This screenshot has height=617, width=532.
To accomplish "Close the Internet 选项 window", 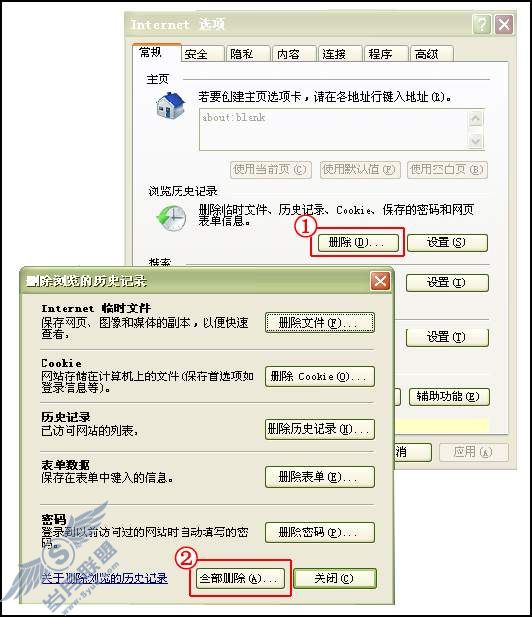I will (504, 25).
